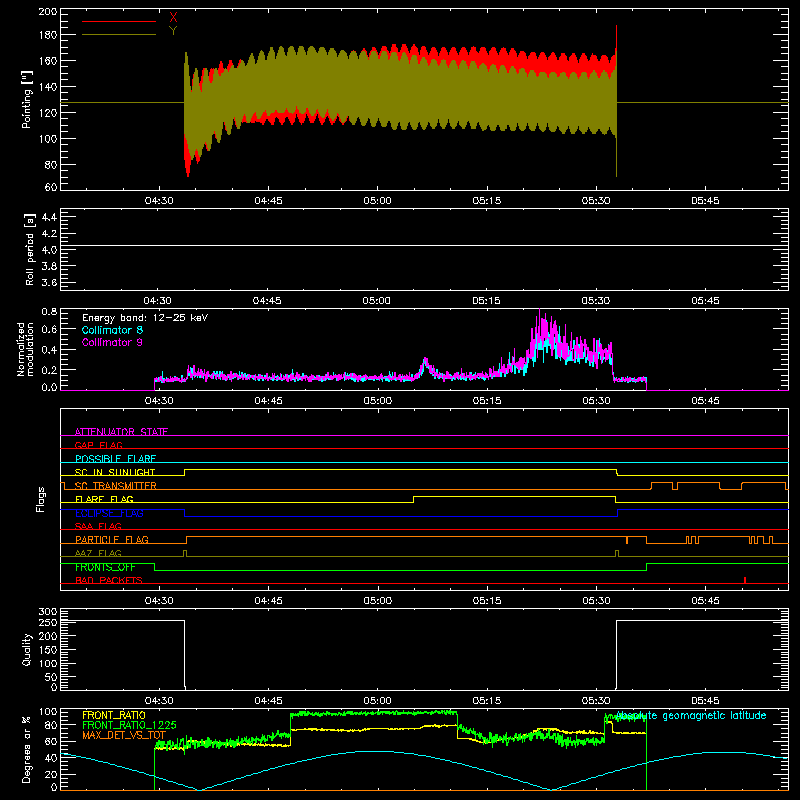Image resolution: width=800 pixels, height=800 pixels.
Task: Click the '0.8' tick on modulation axis
Action: pos(49,312)
